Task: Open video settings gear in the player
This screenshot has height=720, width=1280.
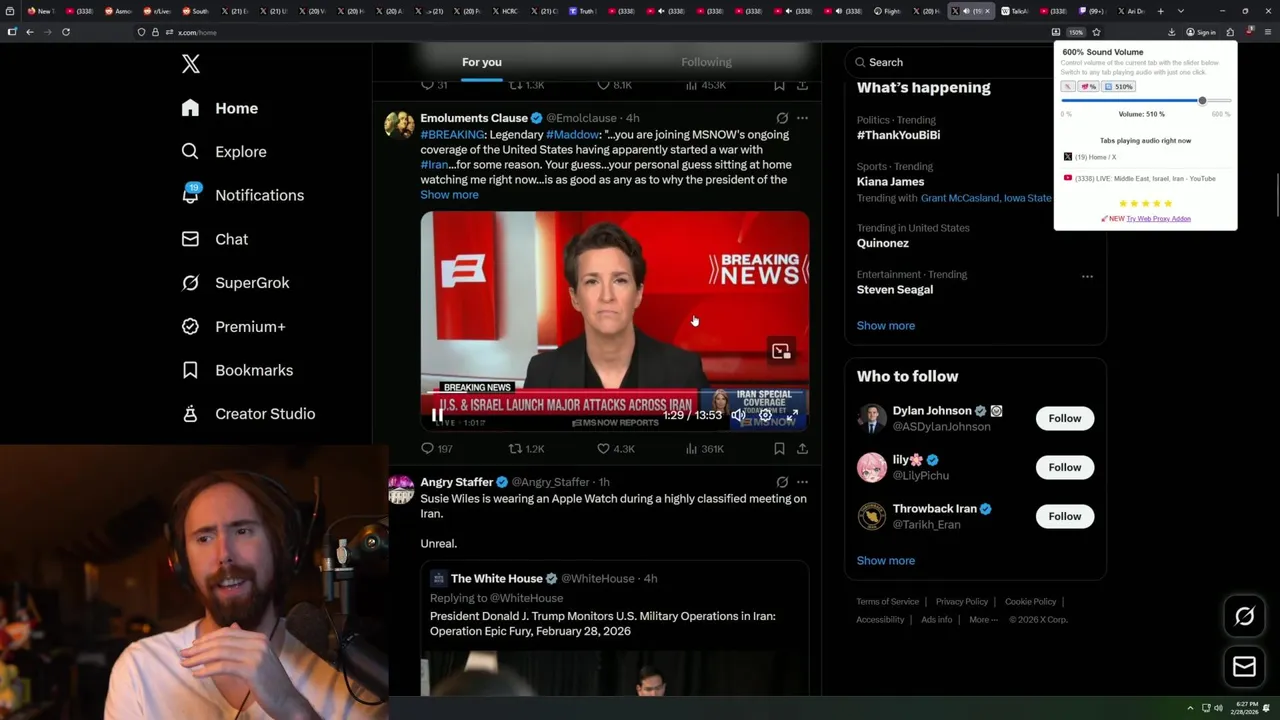Action: coord(766,415)
